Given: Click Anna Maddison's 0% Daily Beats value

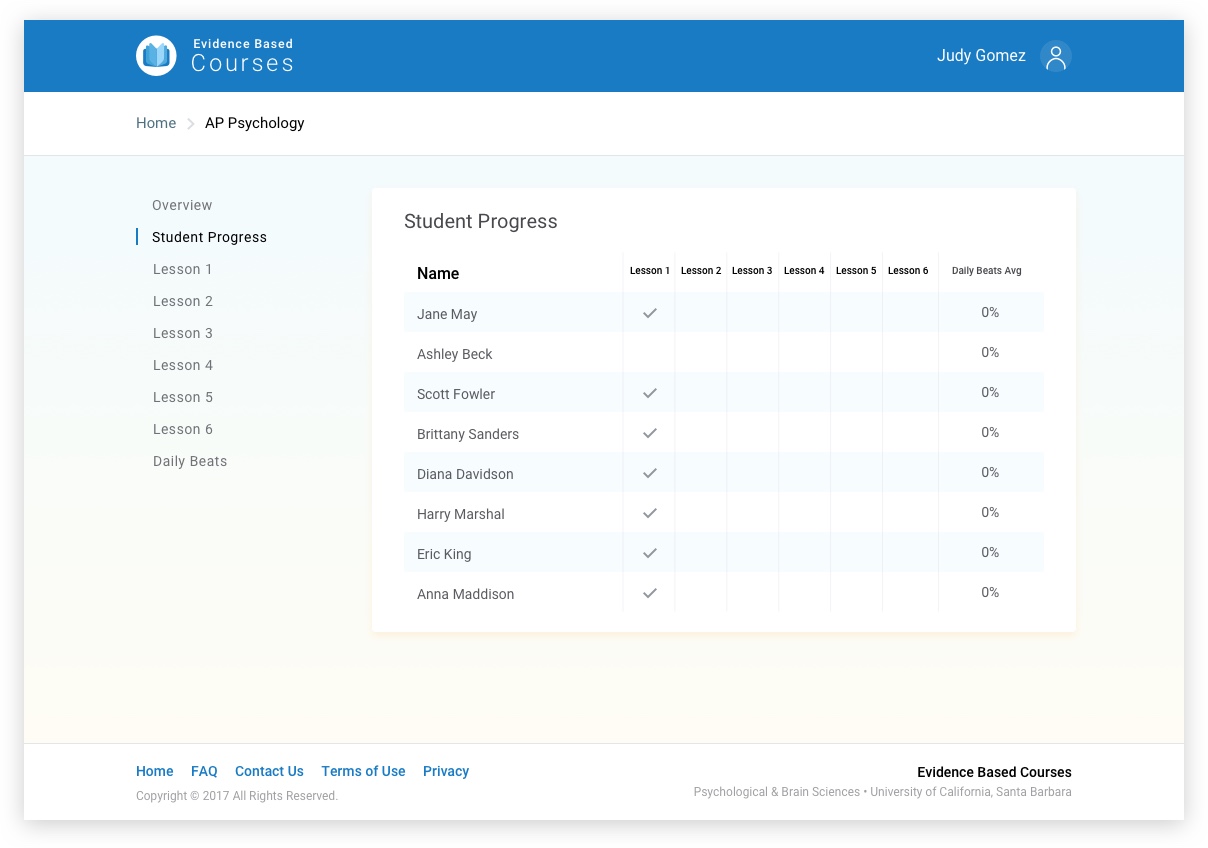Looking at the screenshot, I should pyautogui.click(x=990, y=592).
